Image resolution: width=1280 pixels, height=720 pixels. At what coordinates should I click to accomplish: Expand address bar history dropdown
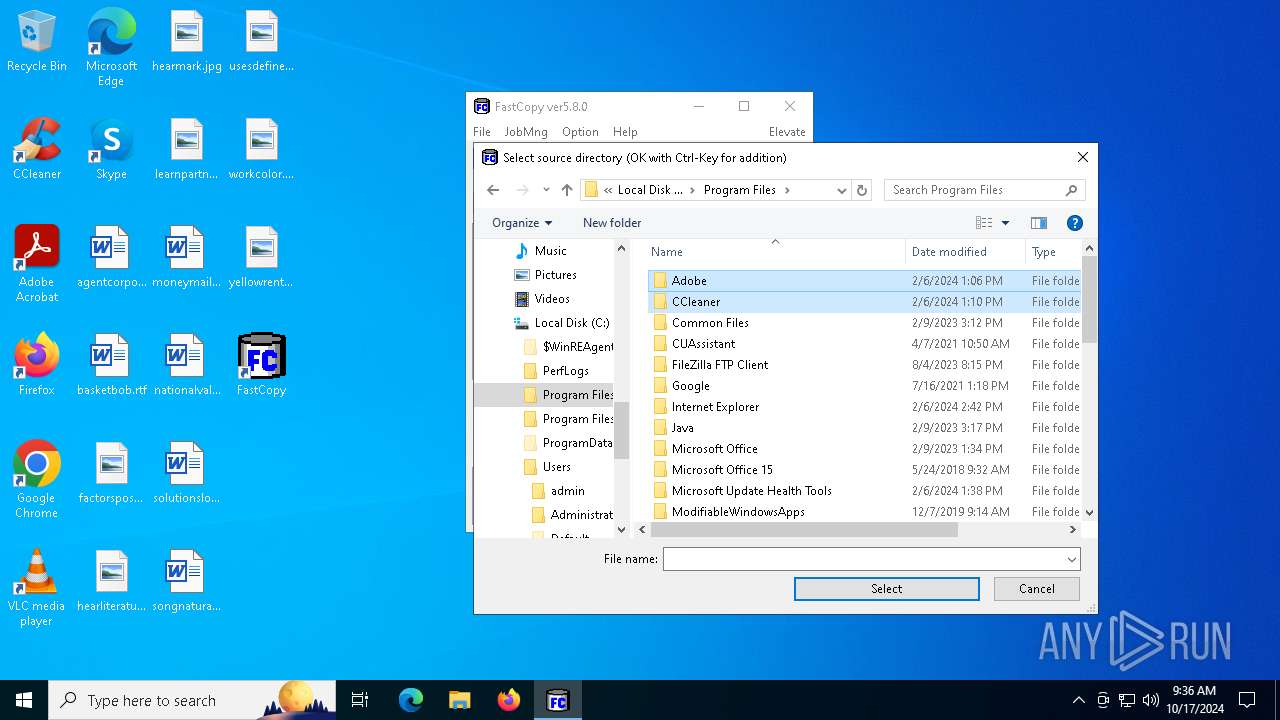pyautogui.click(x=842, y=190)
